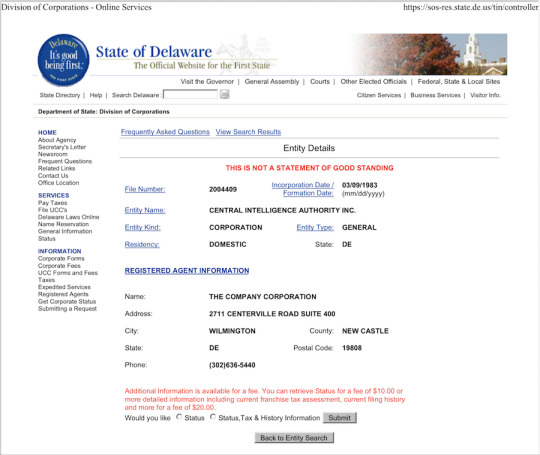Click the search go icon button
Image resolution: width=540 pixels, height=455 pixels.
point(225,94)
